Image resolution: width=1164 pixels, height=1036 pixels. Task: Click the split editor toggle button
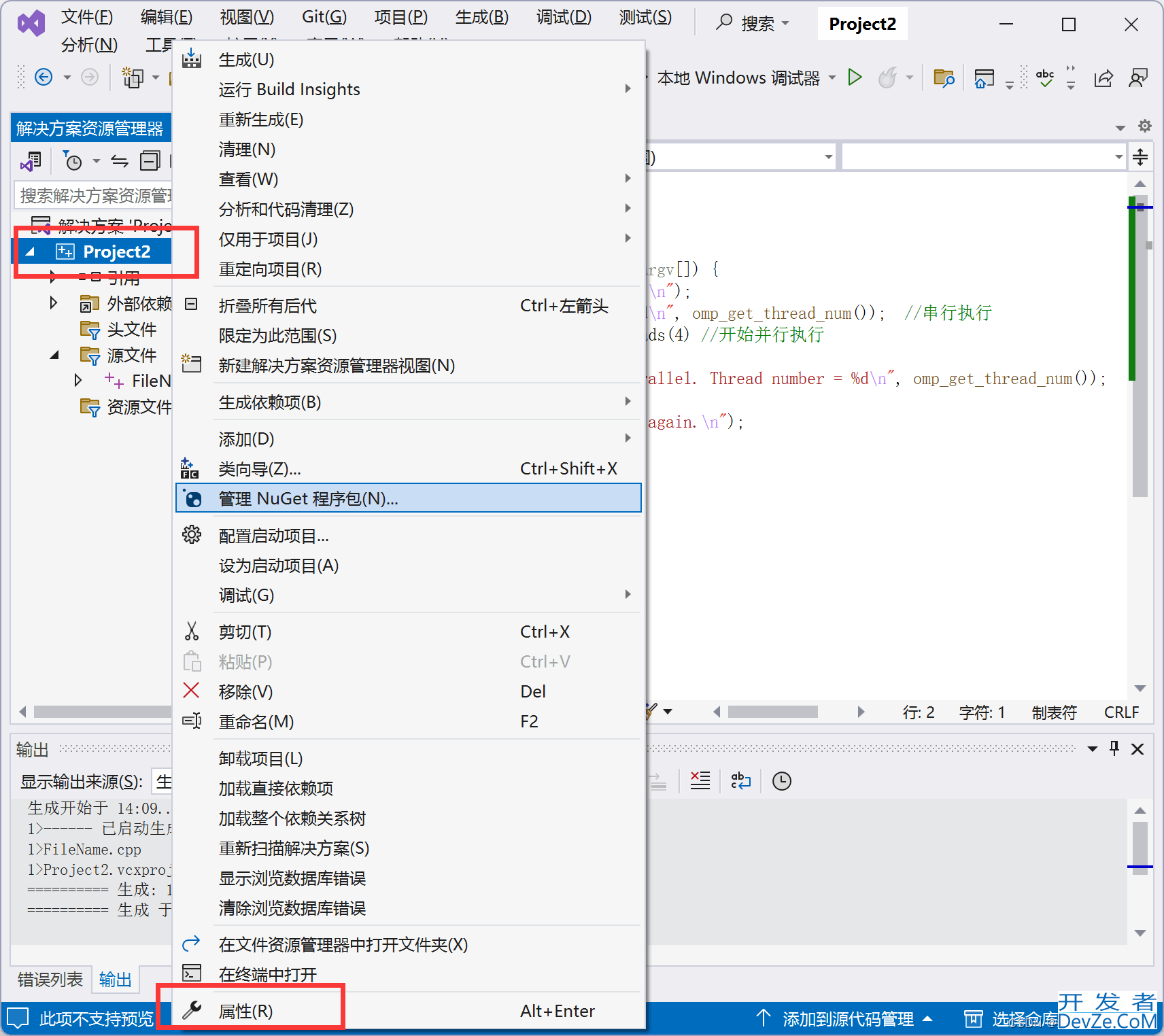coord(1140,158)
